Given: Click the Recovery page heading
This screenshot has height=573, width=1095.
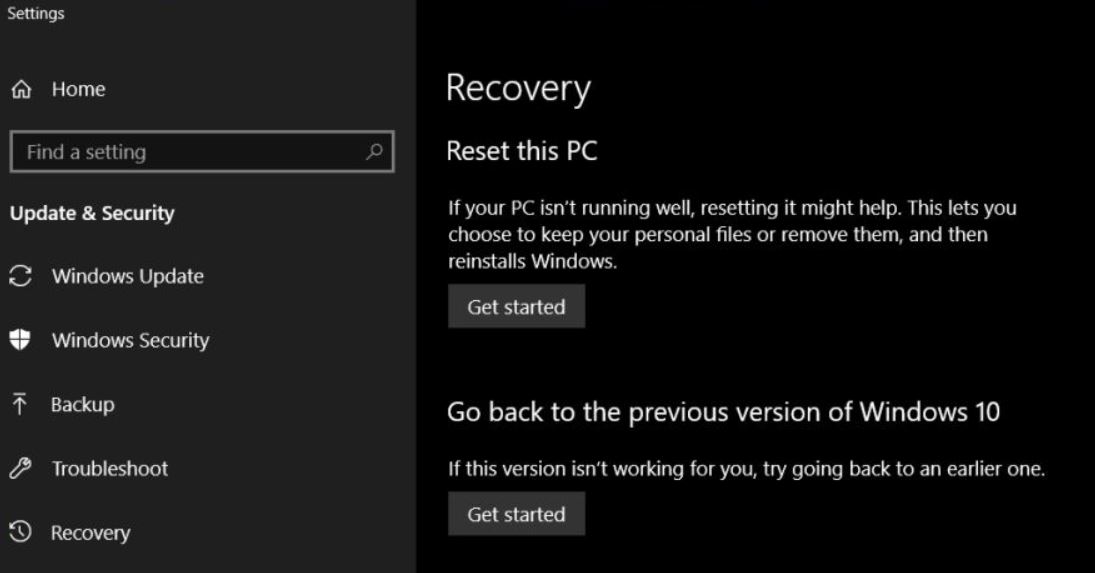Looking at the screenshot, I should [518, 89].
